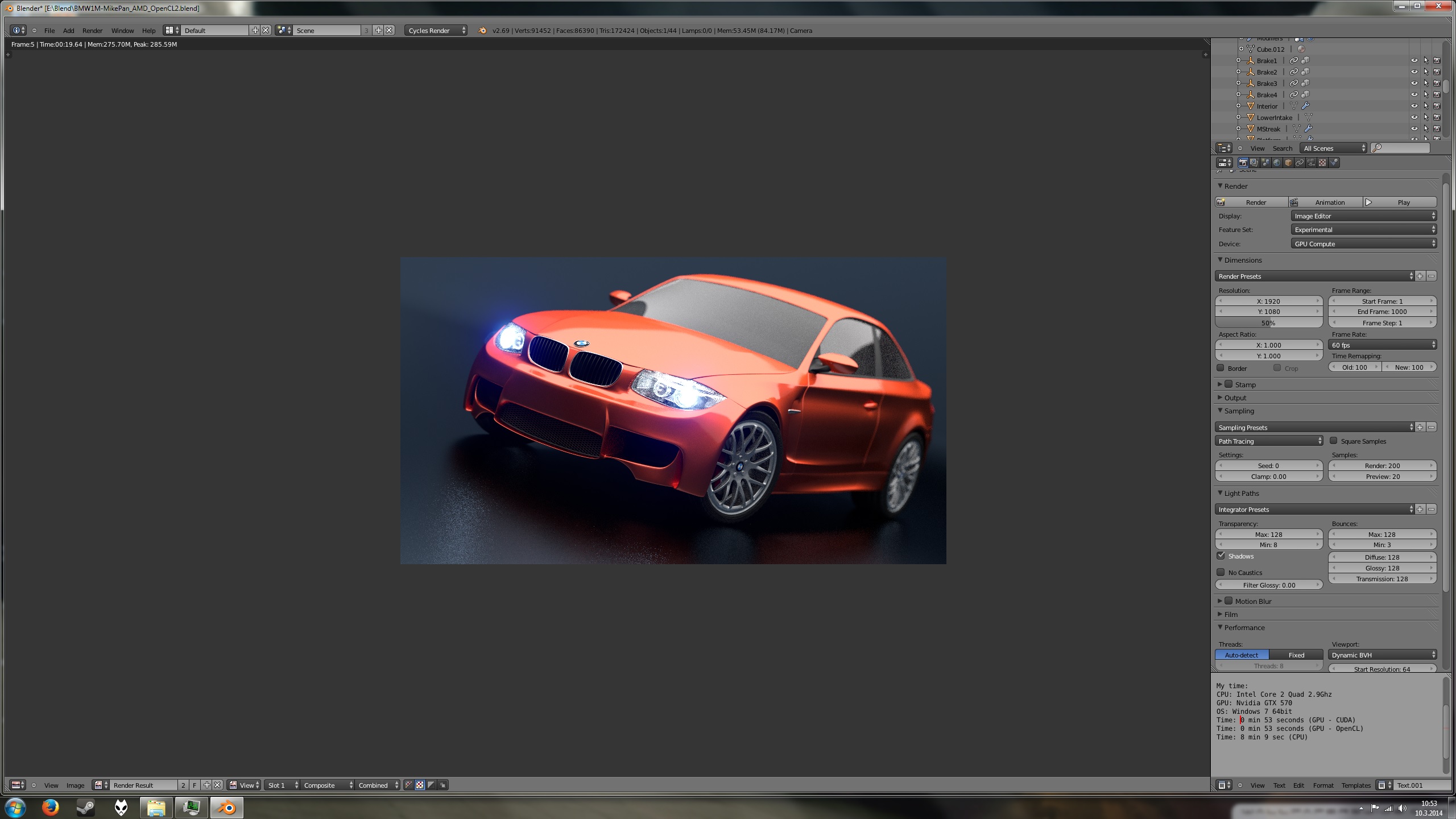
Task: Browse image data-block next to Render Result
Action: (x=101, y=785)
